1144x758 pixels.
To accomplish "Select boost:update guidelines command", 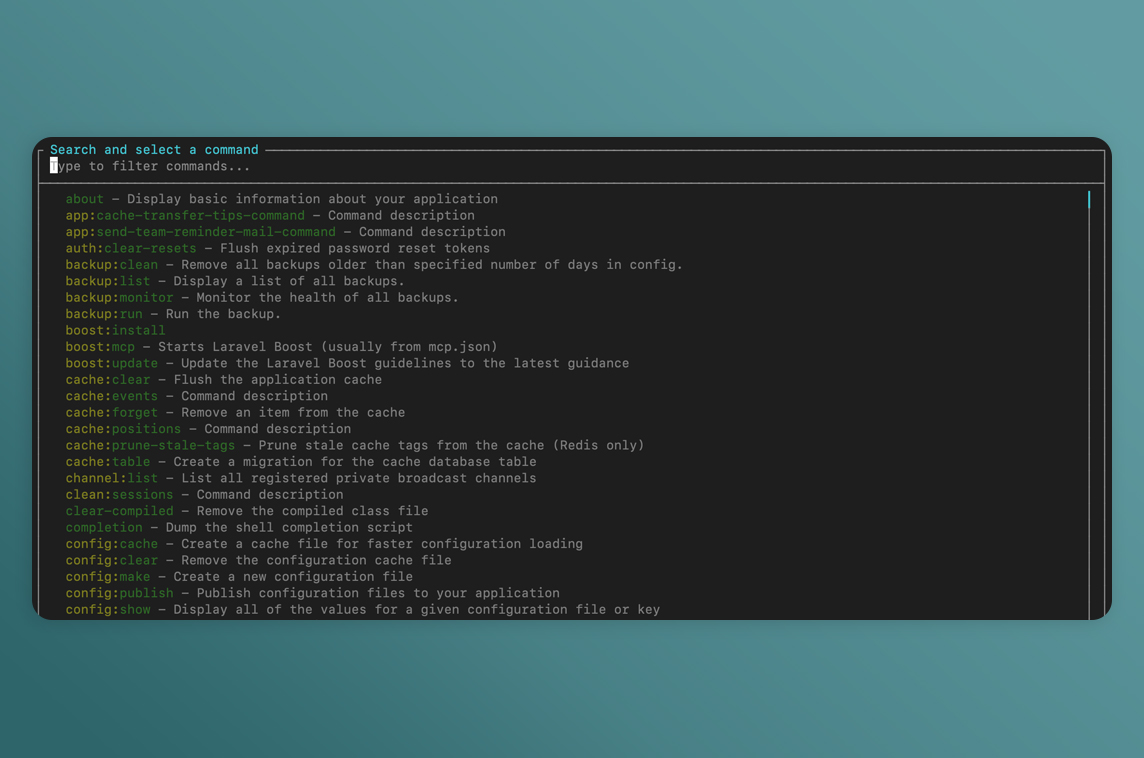I will click(112, 363).
